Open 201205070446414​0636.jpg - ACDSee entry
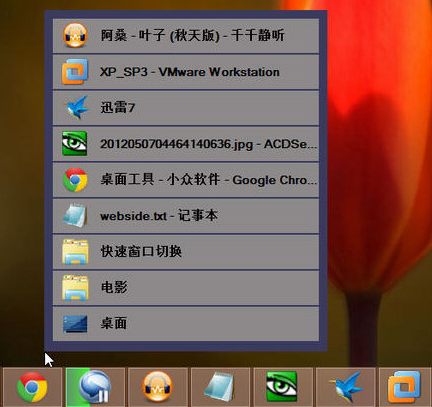The width and height of the screenshot is (432, 407). pos(186,144)
